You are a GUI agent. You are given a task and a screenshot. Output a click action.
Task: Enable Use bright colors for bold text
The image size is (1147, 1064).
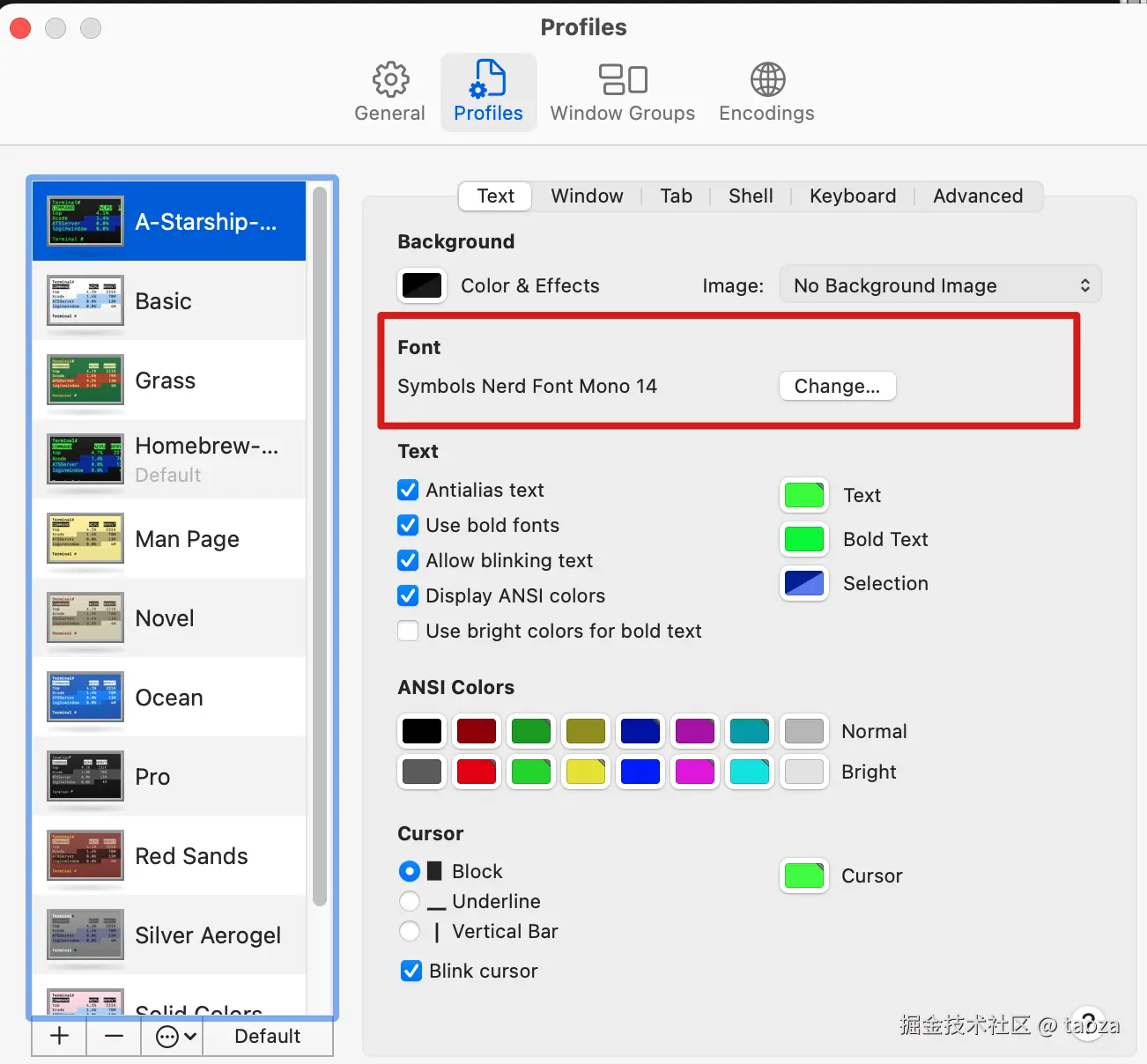[x=408, y=631]
